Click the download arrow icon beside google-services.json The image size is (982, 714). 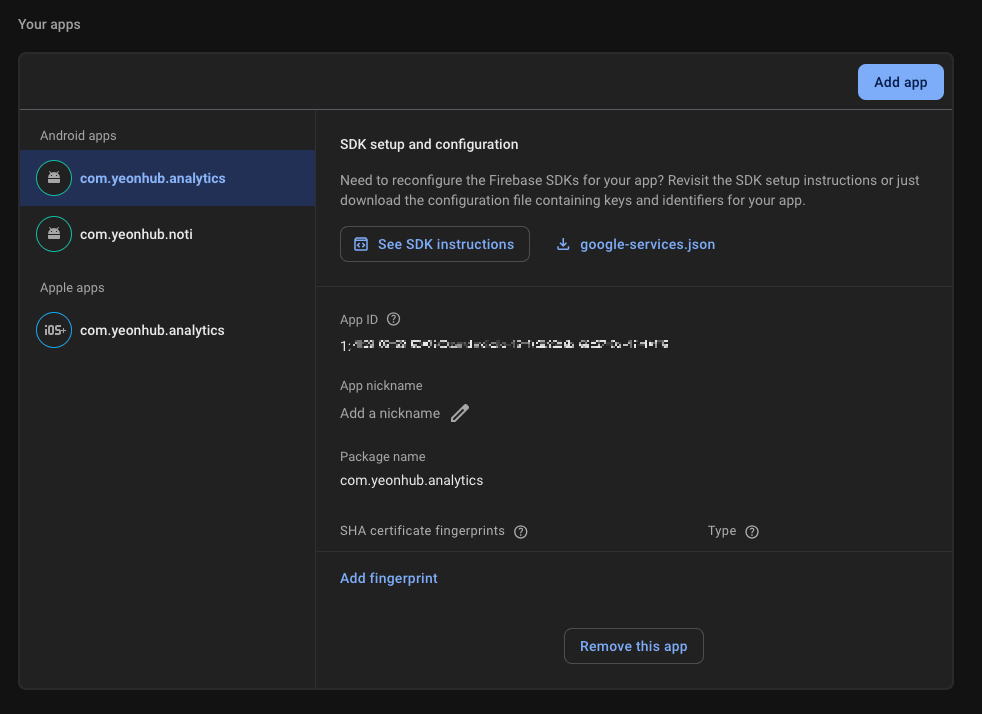(x=563, y=244)
